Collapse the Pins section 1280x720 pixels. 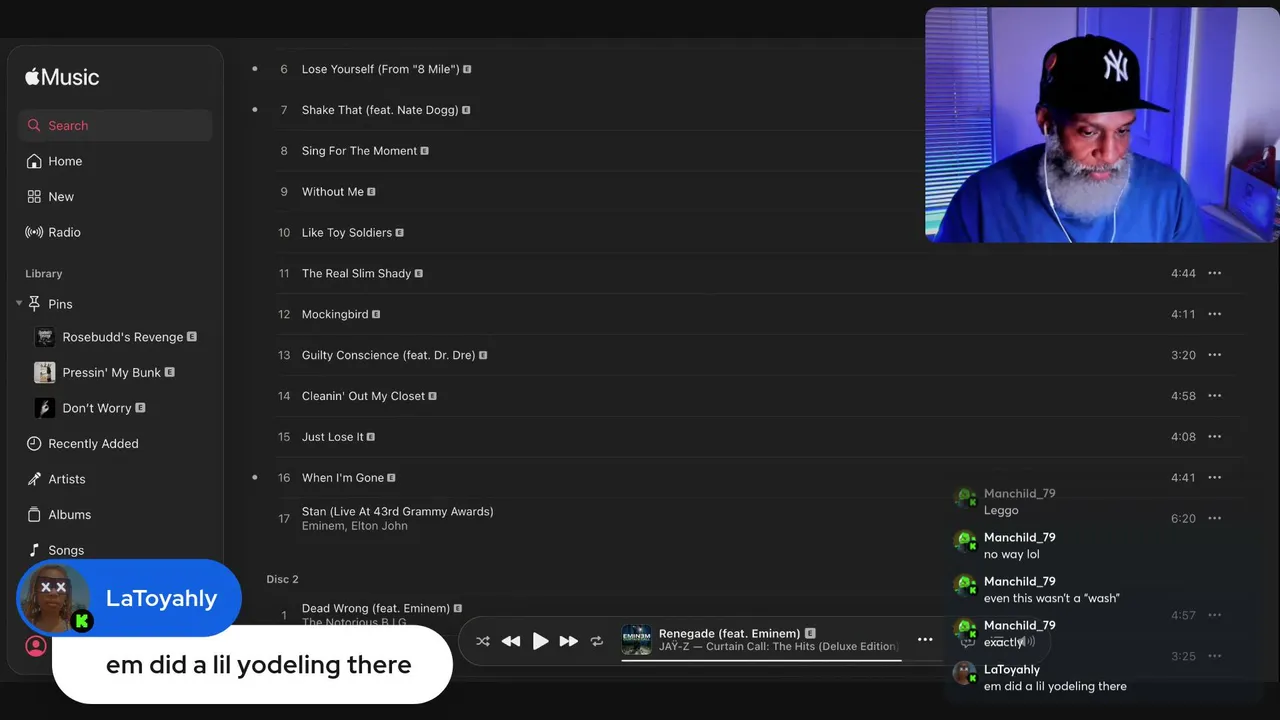click(x=19, y=303)
